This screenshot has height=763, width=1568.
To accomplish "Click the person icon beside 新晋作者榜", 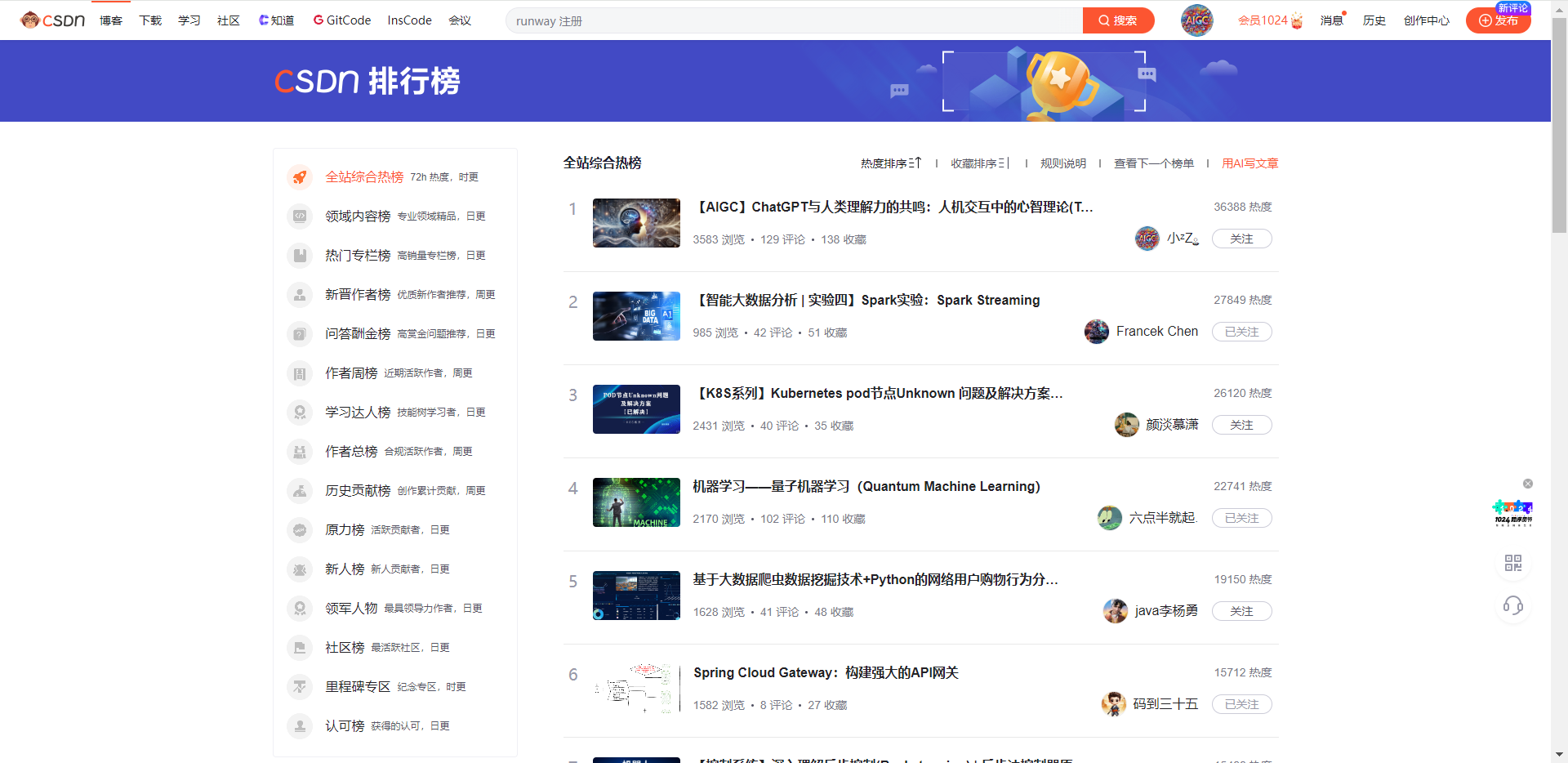I will coord(300,295).
